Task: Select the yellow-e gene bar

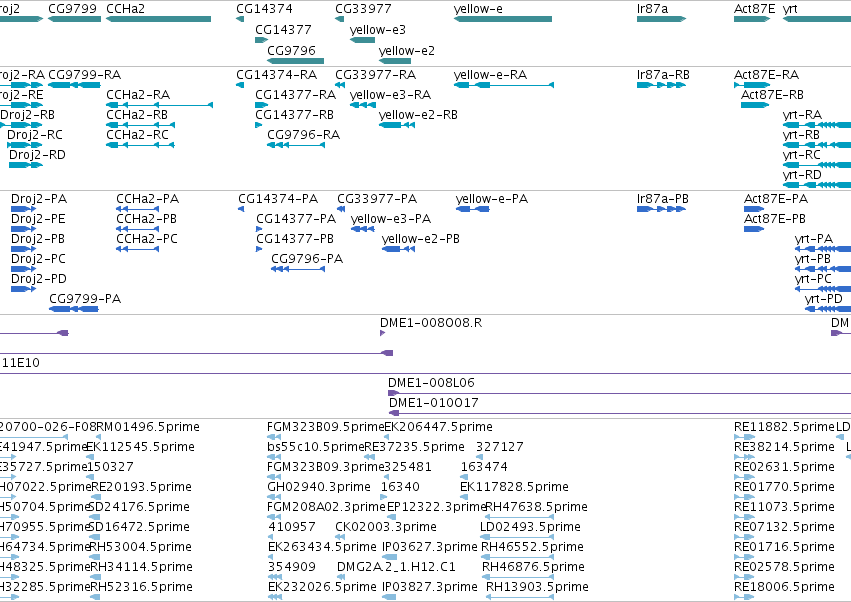Action: (x=503, y=19)
